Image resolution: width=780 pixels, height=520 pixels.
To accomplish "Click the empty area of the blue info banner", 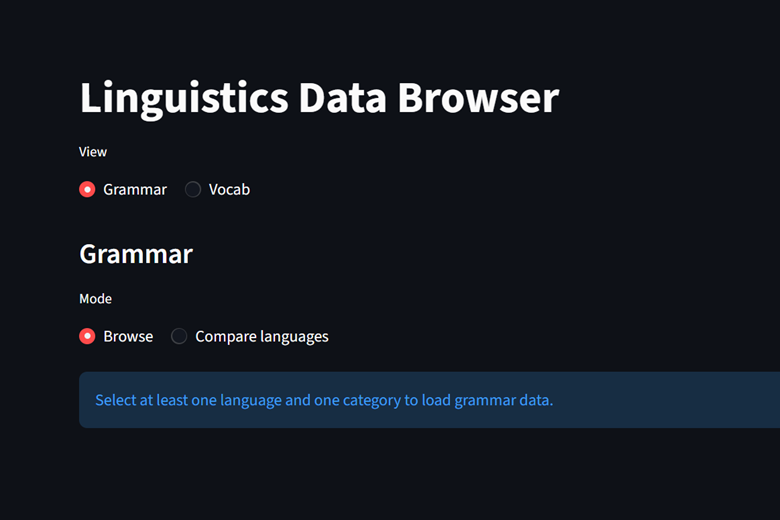I will 670,400.
